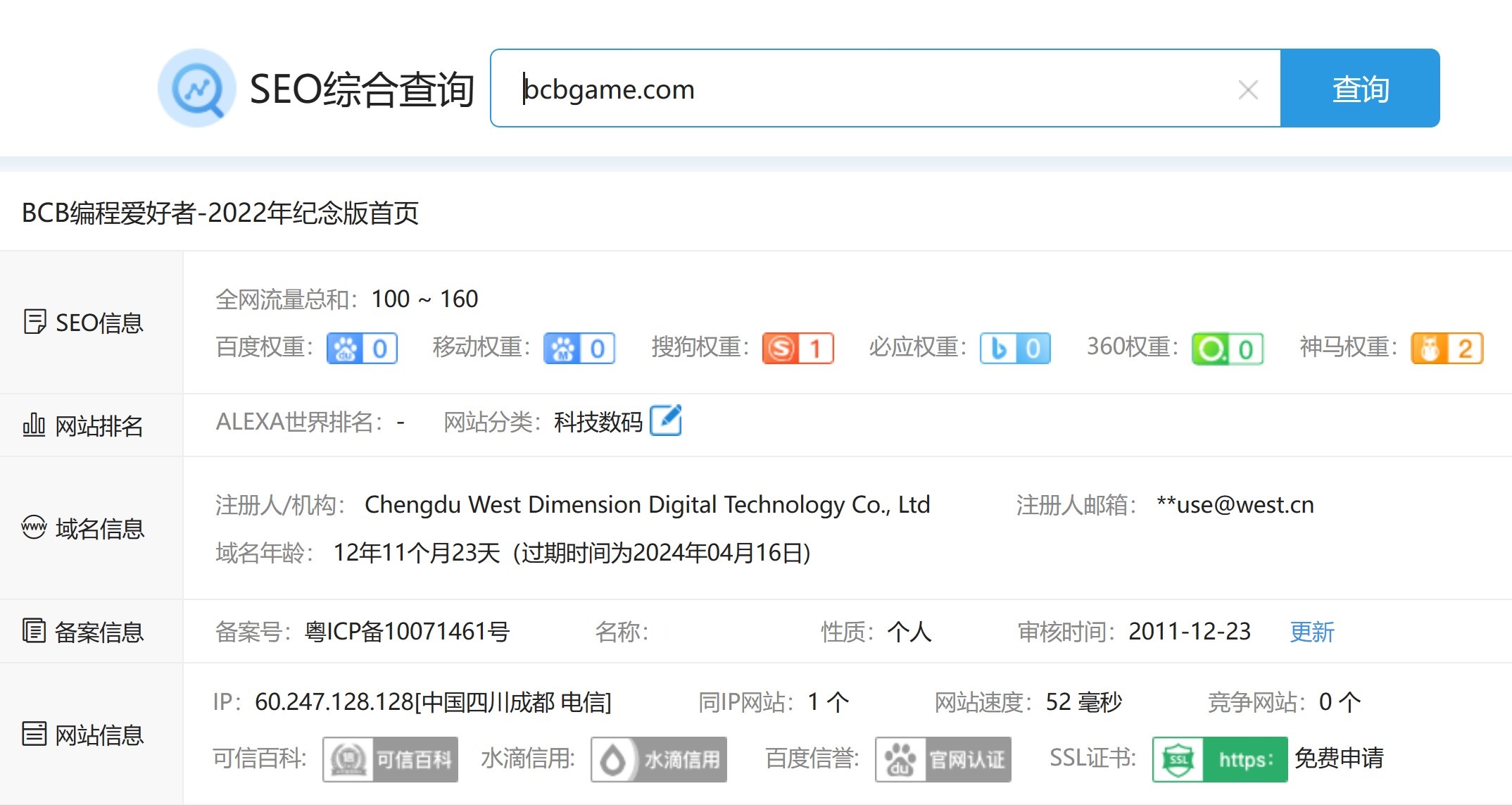Viewport: 1512px width, 805px height.
Task: Select the traffic value 100 ~ 160
Action: pos(424,299)
